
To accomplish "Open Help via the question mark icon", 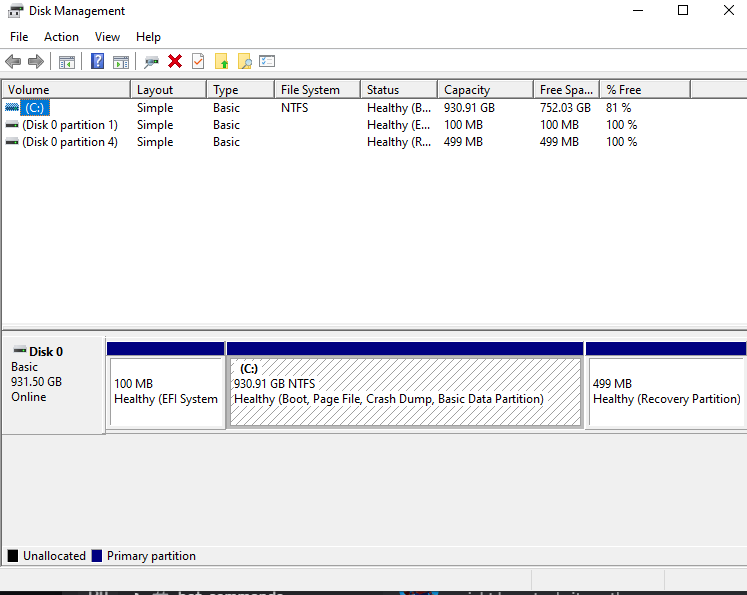I will coord(97,61).
